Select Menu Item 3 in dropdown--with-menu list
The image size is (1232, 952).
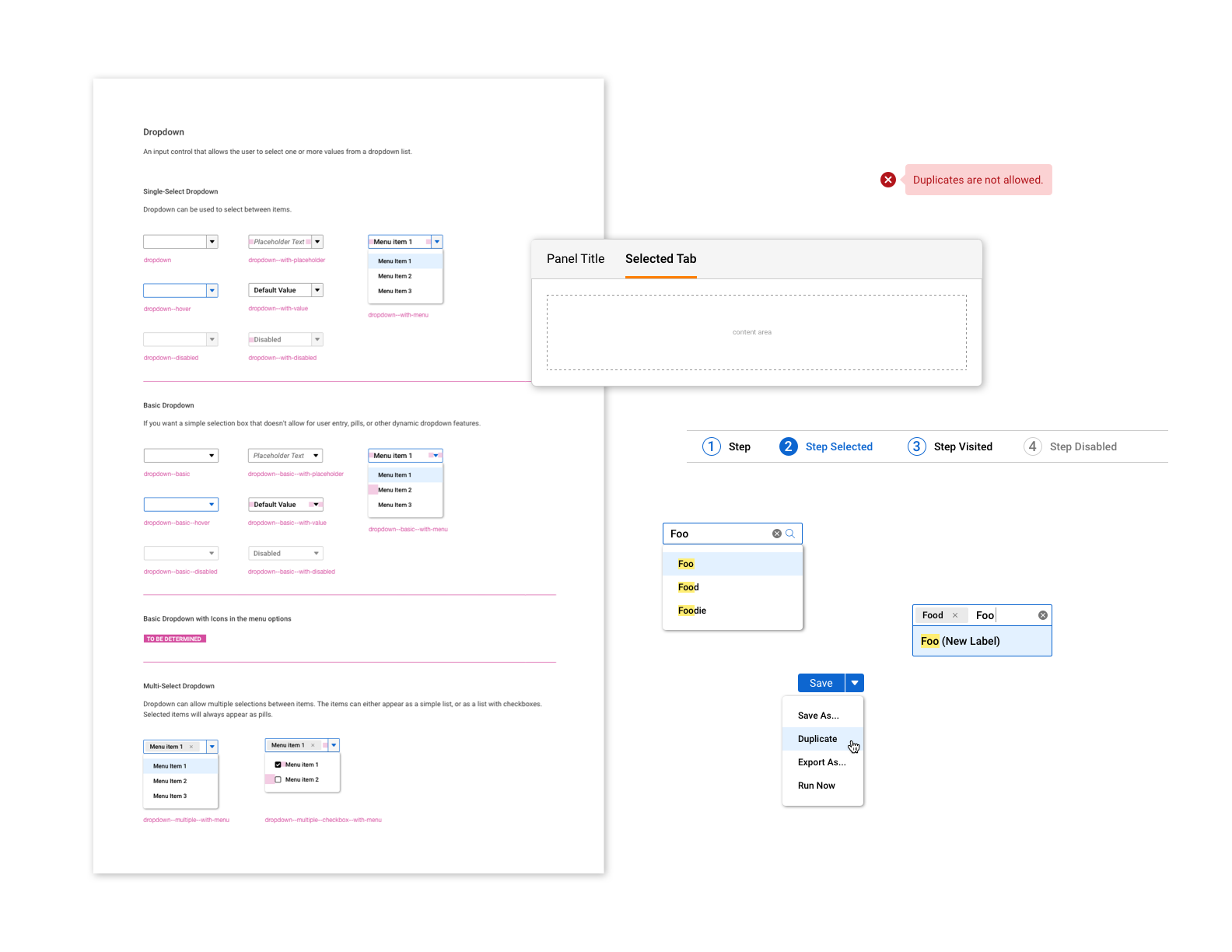(x=405, y=291)
